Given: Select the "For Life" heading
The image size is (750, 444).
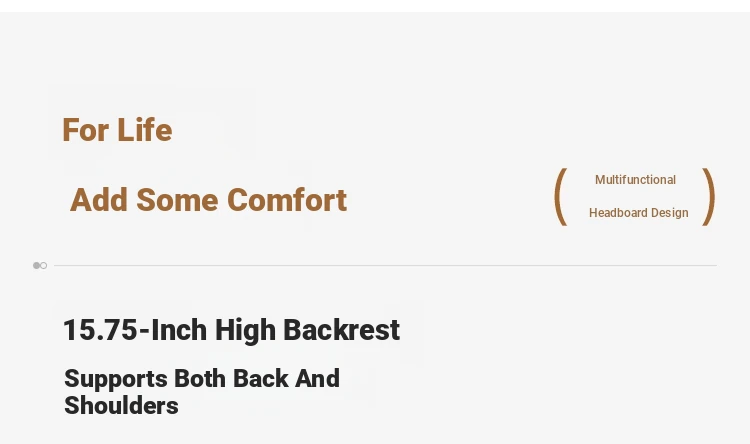Looking at the screenshot, I should 117,130.
